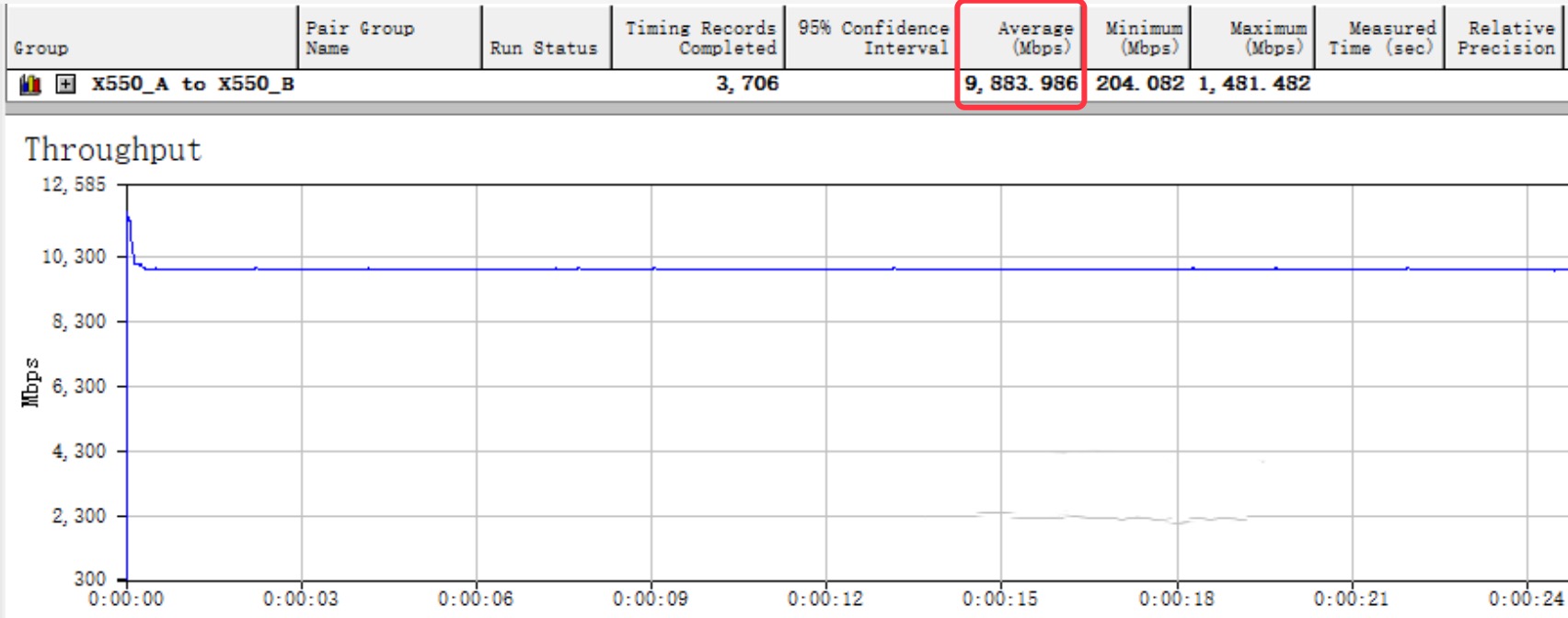
Task: Click the 10,300 y-axis value
Action: coord(74,257)
